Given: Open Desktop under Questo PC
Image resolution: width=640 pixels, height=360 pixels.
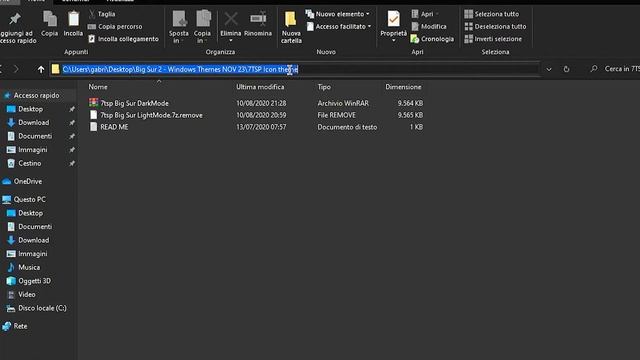Looking at the screenshot, I should 30,213.
